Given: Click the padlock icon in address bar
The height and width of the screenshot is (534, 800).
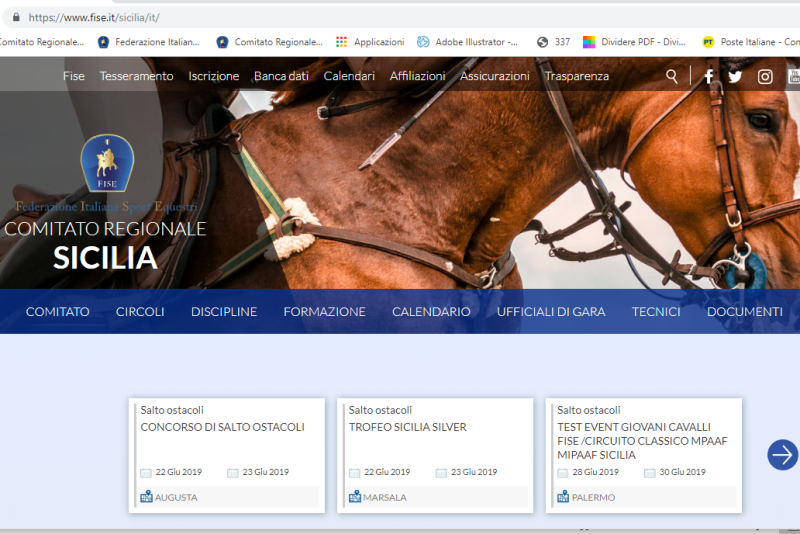Looking at the screenshot, I should pyautogui.click(x=16, y=17).
